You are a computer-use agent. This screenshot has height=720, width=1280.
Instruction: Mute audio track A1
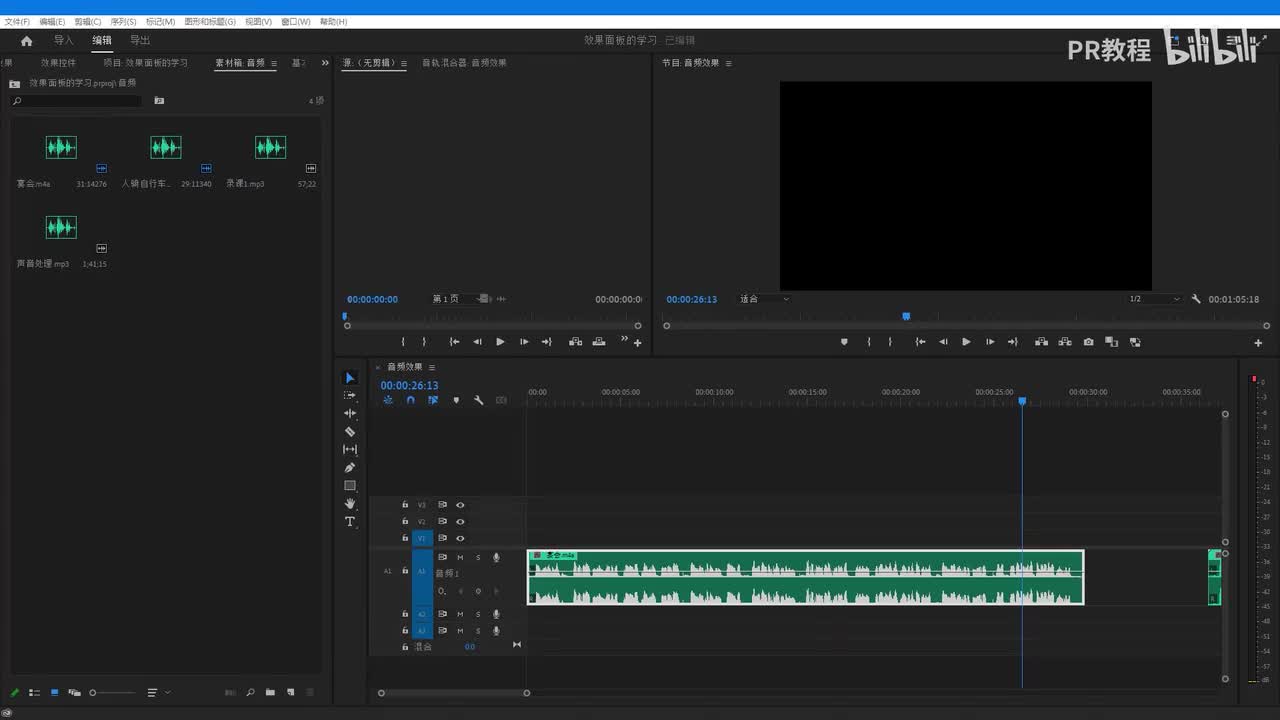pyautogui.click(x=460, y=557)
